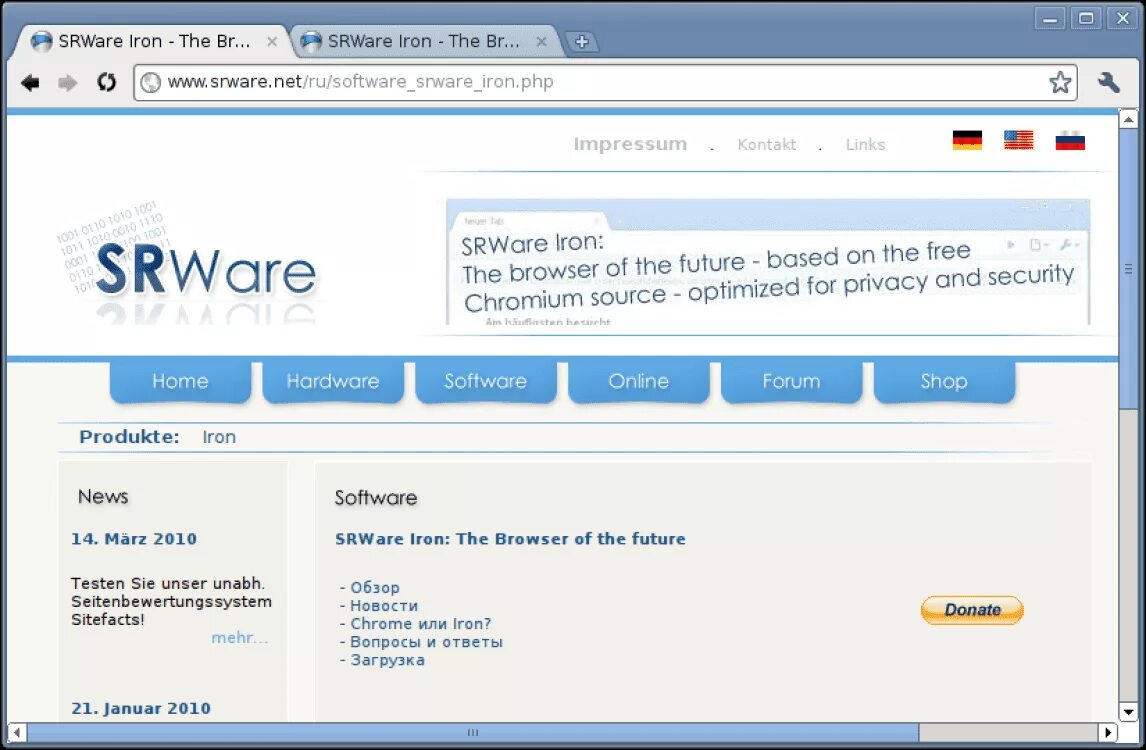Switch site language with US flag
The height and width of the screenshot is (750, 1146).
[x=1018, y=140]
